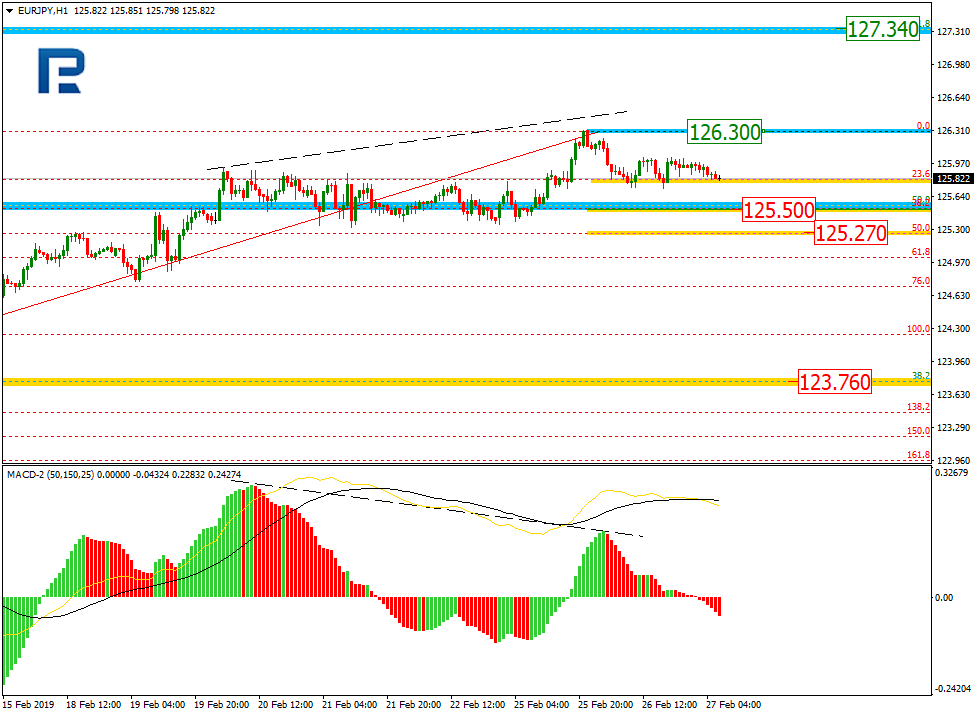
Task: Click the 122.960 price scale value
Action: pyautogui.click(x=953, y=461)
